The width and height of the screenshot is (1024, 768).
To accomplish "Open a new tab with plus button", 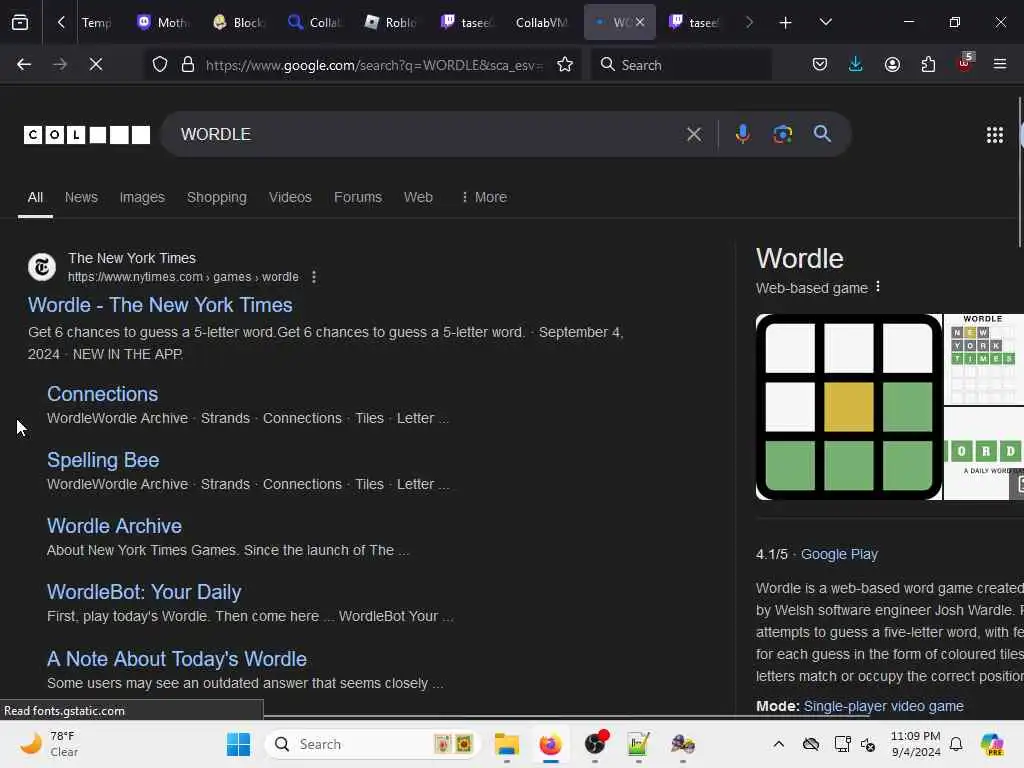I will point(785,23).
